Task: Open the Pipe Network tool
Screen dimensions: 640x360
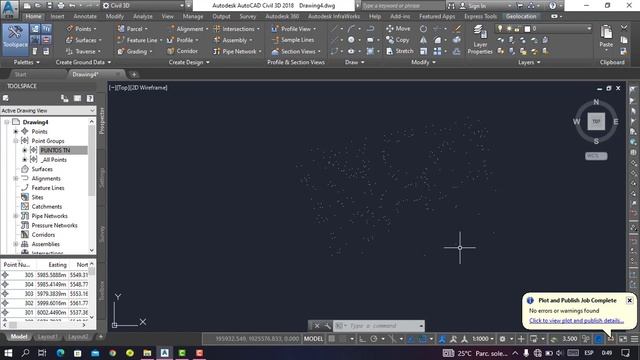Action: tap(237, 51)
